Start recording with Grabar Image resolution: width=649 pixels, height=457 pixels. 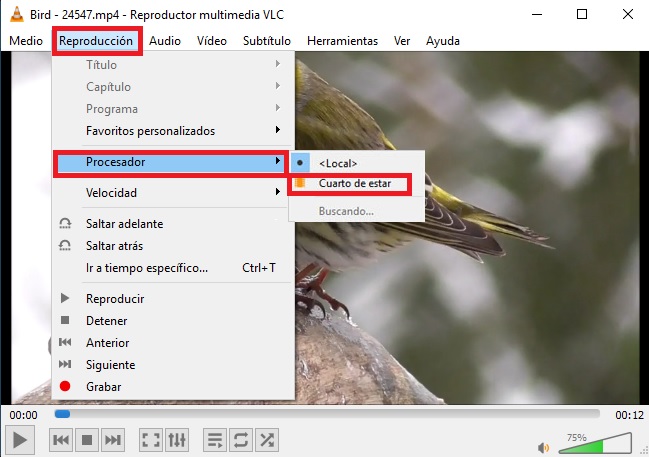click(103, 387)
